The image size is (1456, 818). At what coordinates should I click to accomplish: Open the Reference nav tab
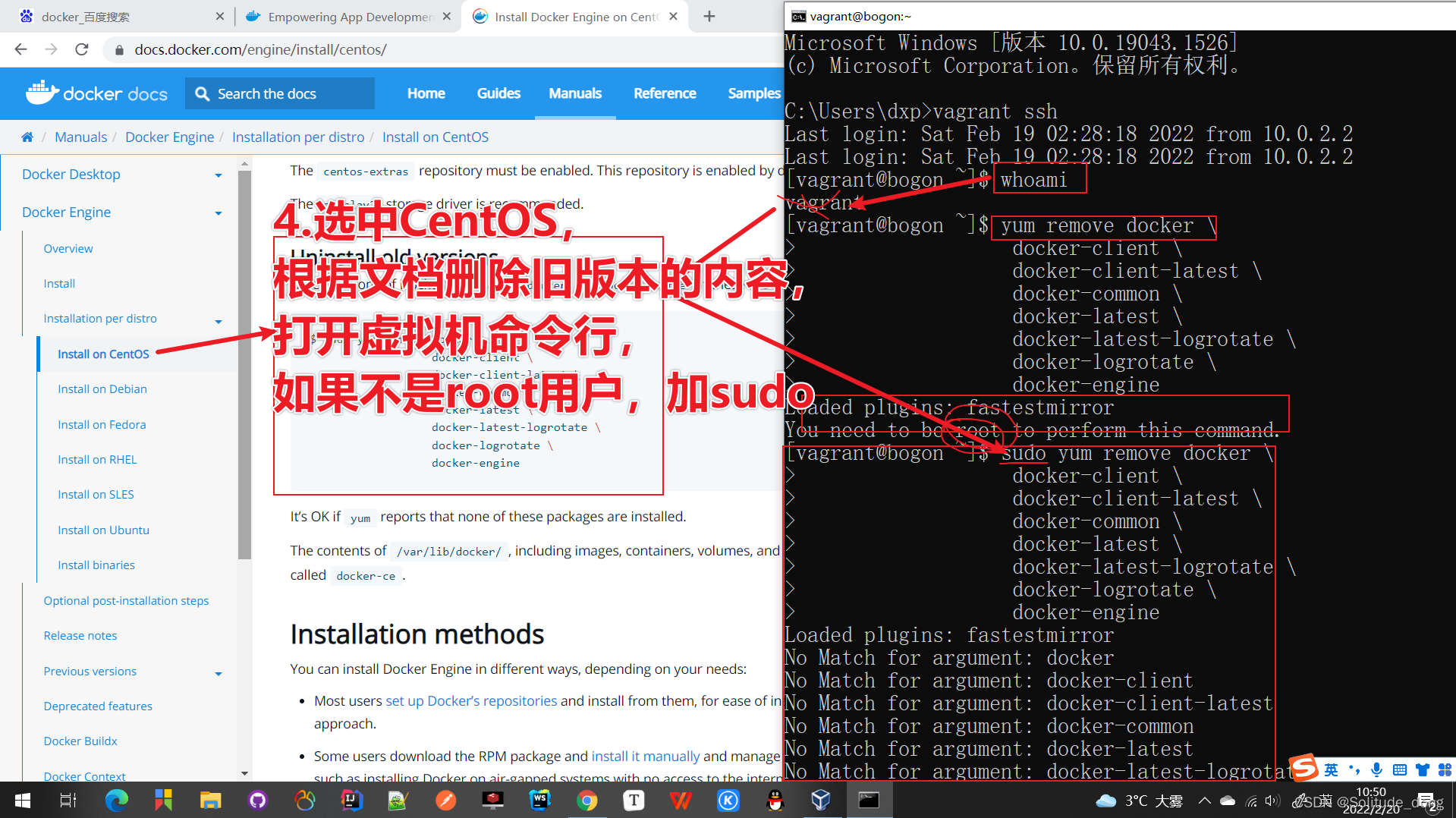665,93
